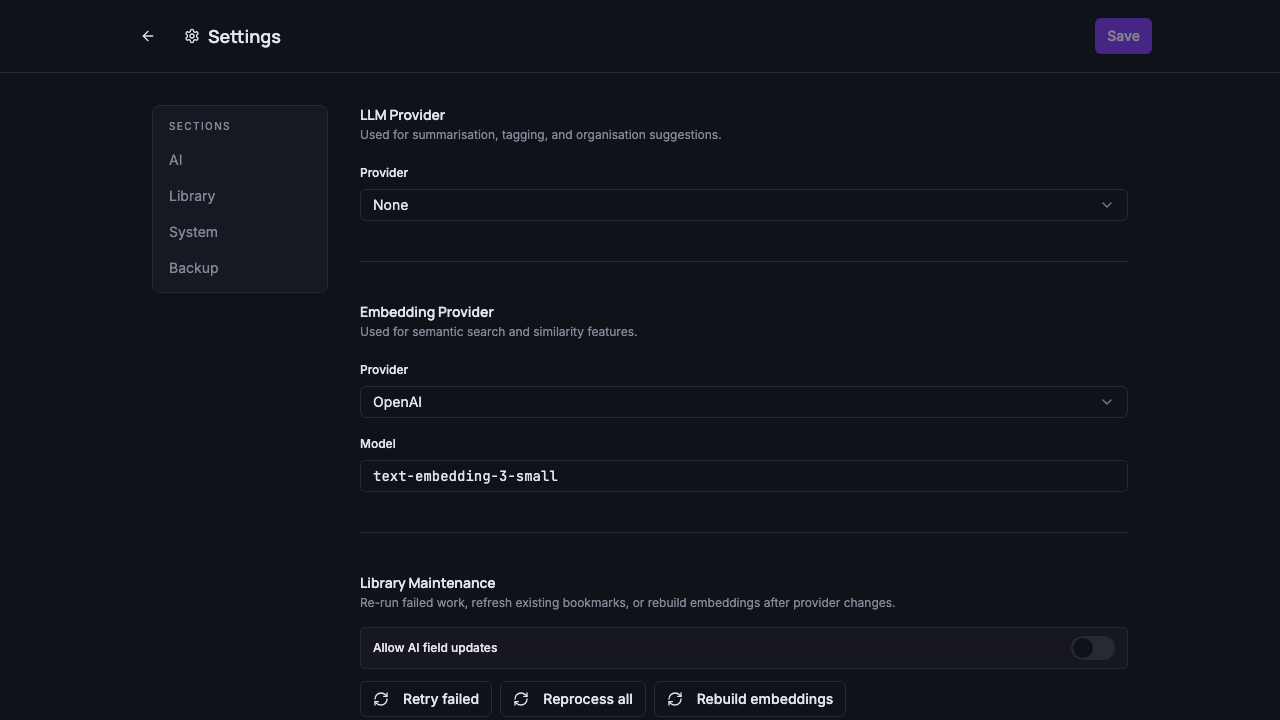The image size is (1280, 720).
Task: Click the "Allow AI field updates" label text
Action: [x=435, y=648]
